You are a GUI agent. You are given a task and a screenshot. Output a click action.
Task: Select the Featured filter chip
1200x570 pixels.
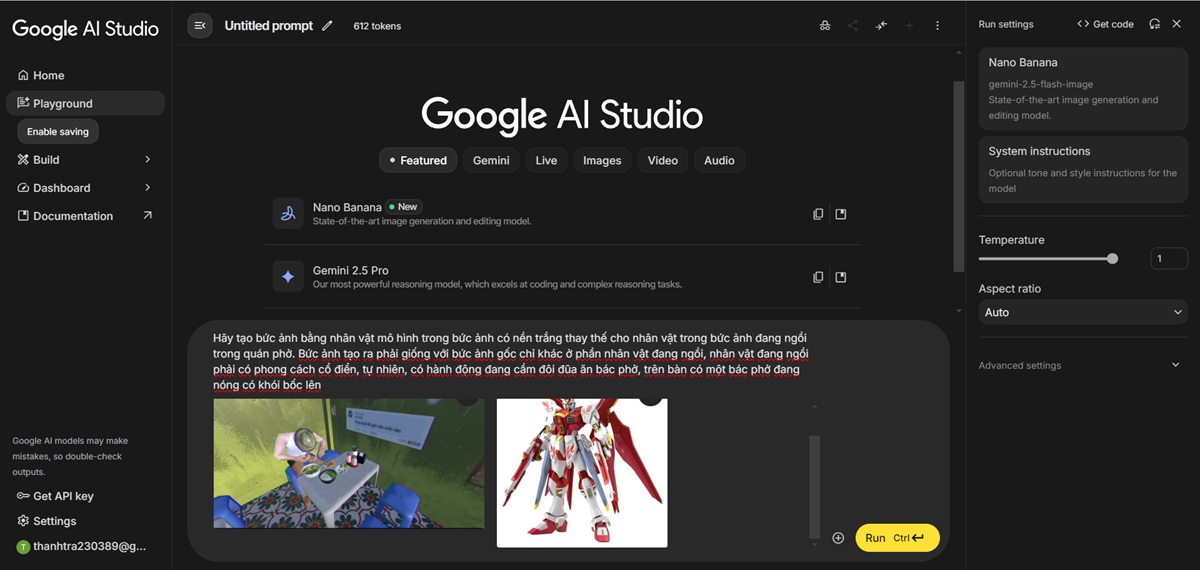[x=418, y=160]
